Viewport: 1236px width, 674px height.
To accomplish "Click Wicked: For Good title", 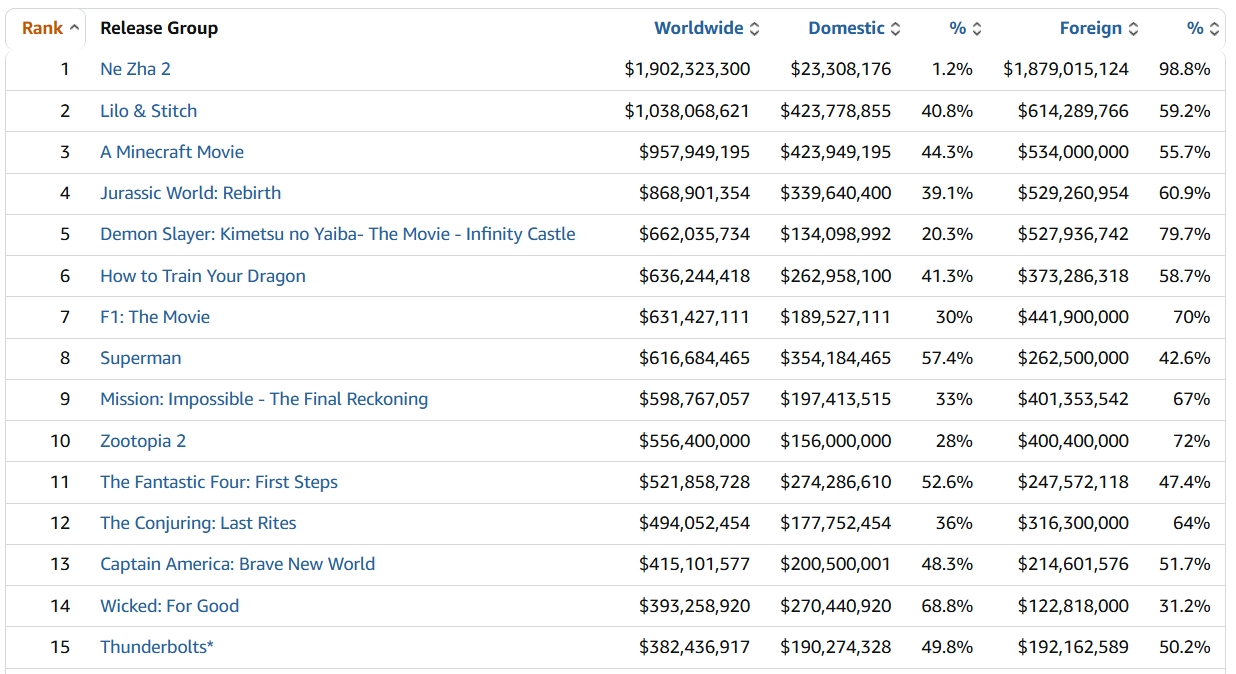I will click(x=169, y=606).
